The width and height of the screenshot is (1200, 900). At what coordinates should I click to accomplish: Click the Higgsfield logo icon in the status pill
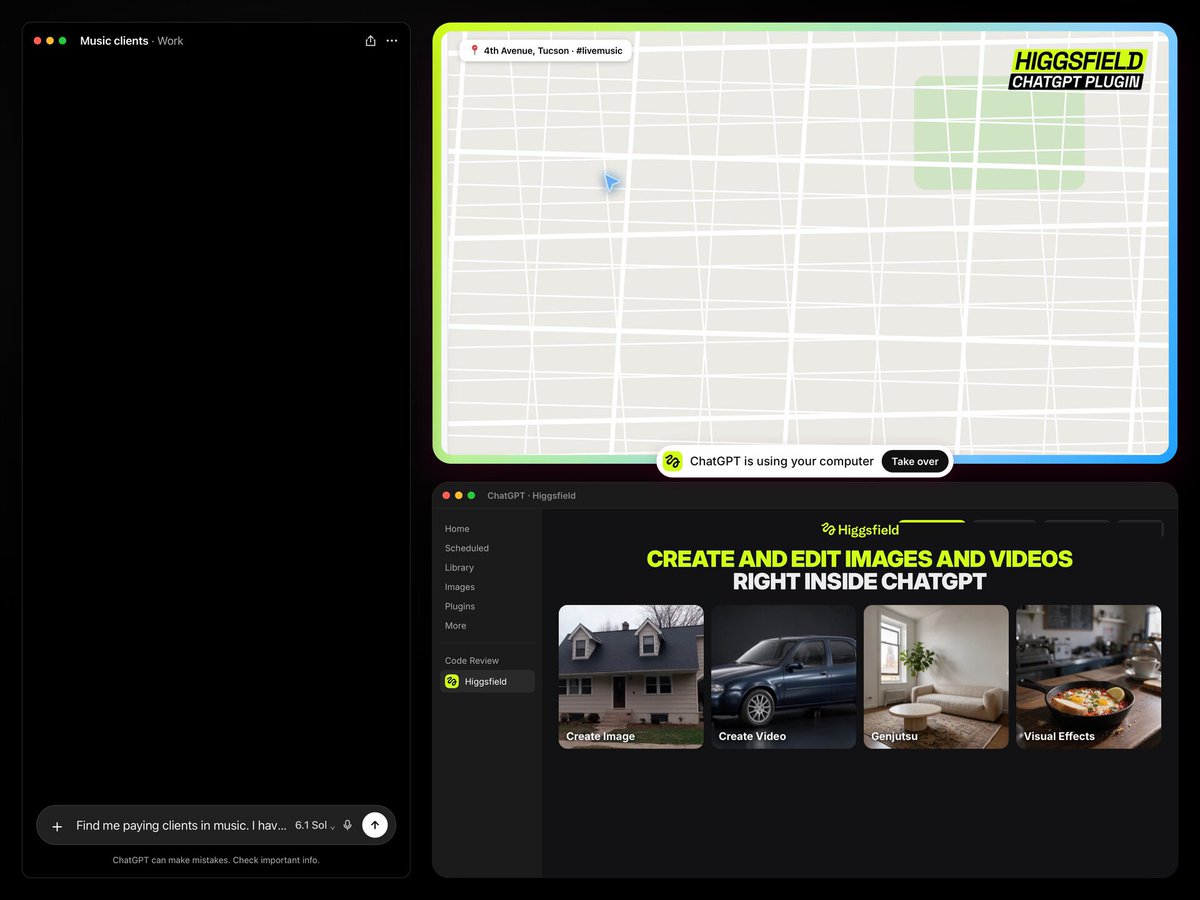coord(673,461)
